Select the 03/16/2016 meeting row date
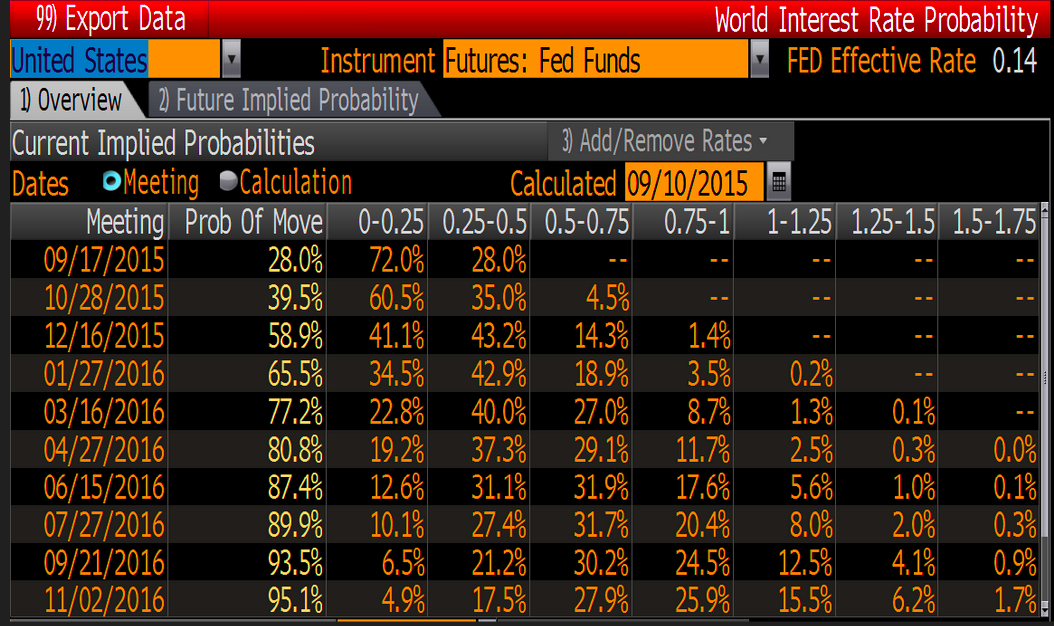 tap(104, 411)
